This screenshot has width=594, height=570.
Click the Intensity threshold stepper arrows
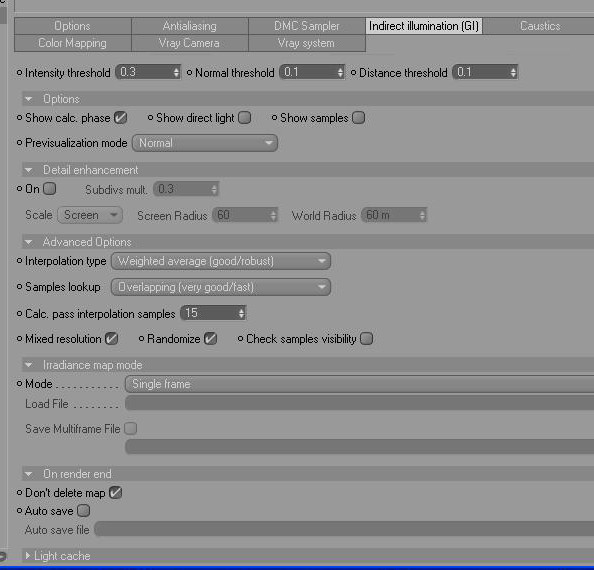(176, 72)
